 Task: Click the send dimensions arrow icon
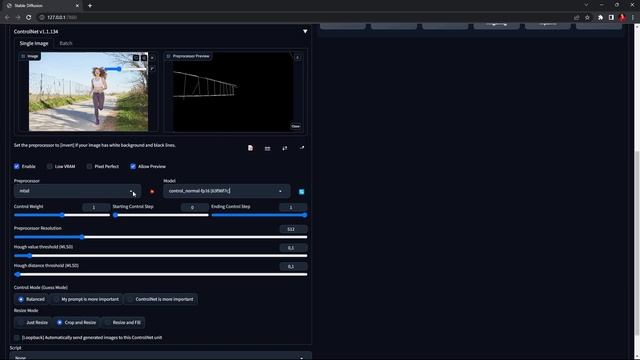tap(302, 148)
